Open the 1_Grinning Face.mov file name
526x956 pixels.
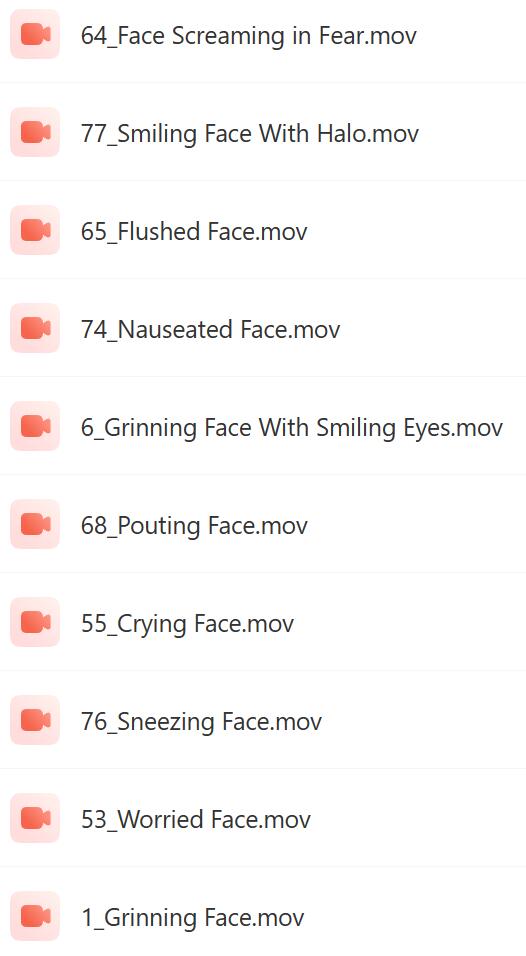point(192,918)
